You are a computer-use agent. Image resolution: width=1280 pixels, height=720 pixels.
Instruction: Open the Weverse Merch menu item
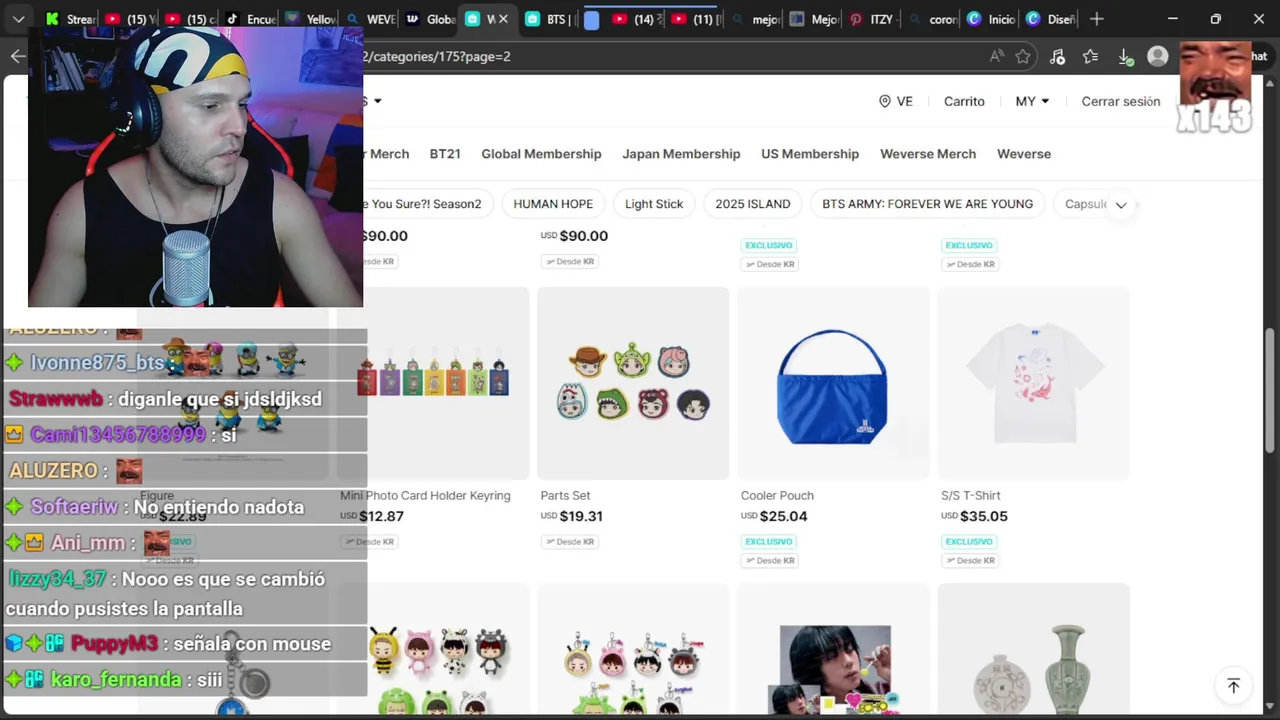[x=928, y=154]
